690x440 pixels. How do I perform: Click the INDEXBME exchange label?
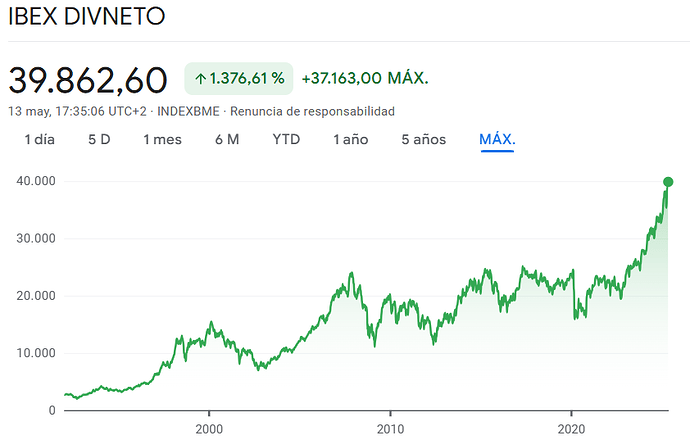[x=188, y=111]
